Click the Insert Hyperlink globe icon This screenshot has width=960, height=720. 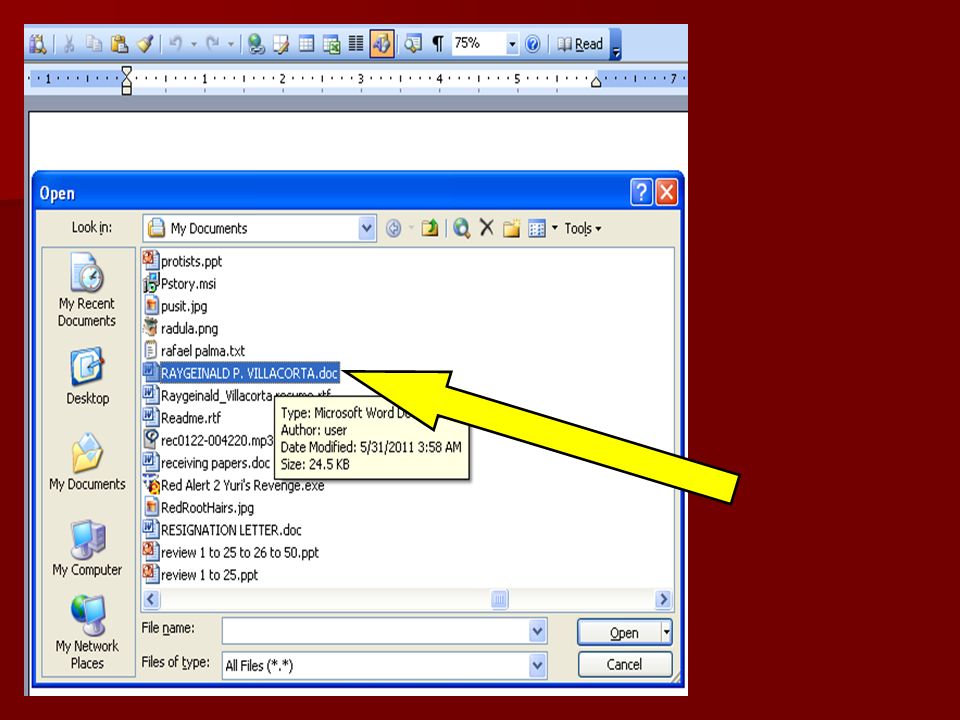pyautogui.click(x=256, y=44)
